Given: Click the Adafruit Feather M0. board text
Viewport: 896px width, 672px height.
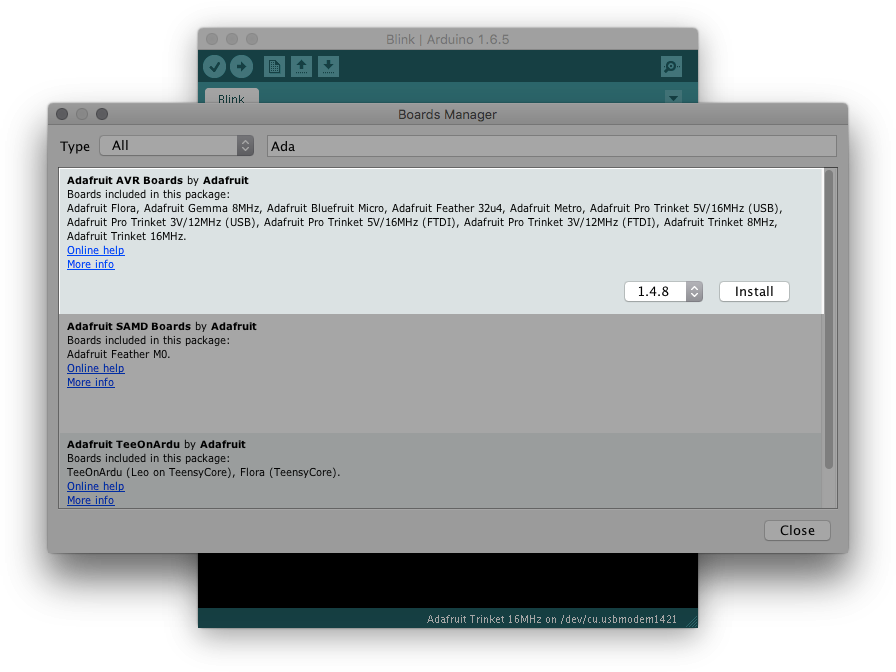Looking at the screenshot, I should [x=118, y=354].
